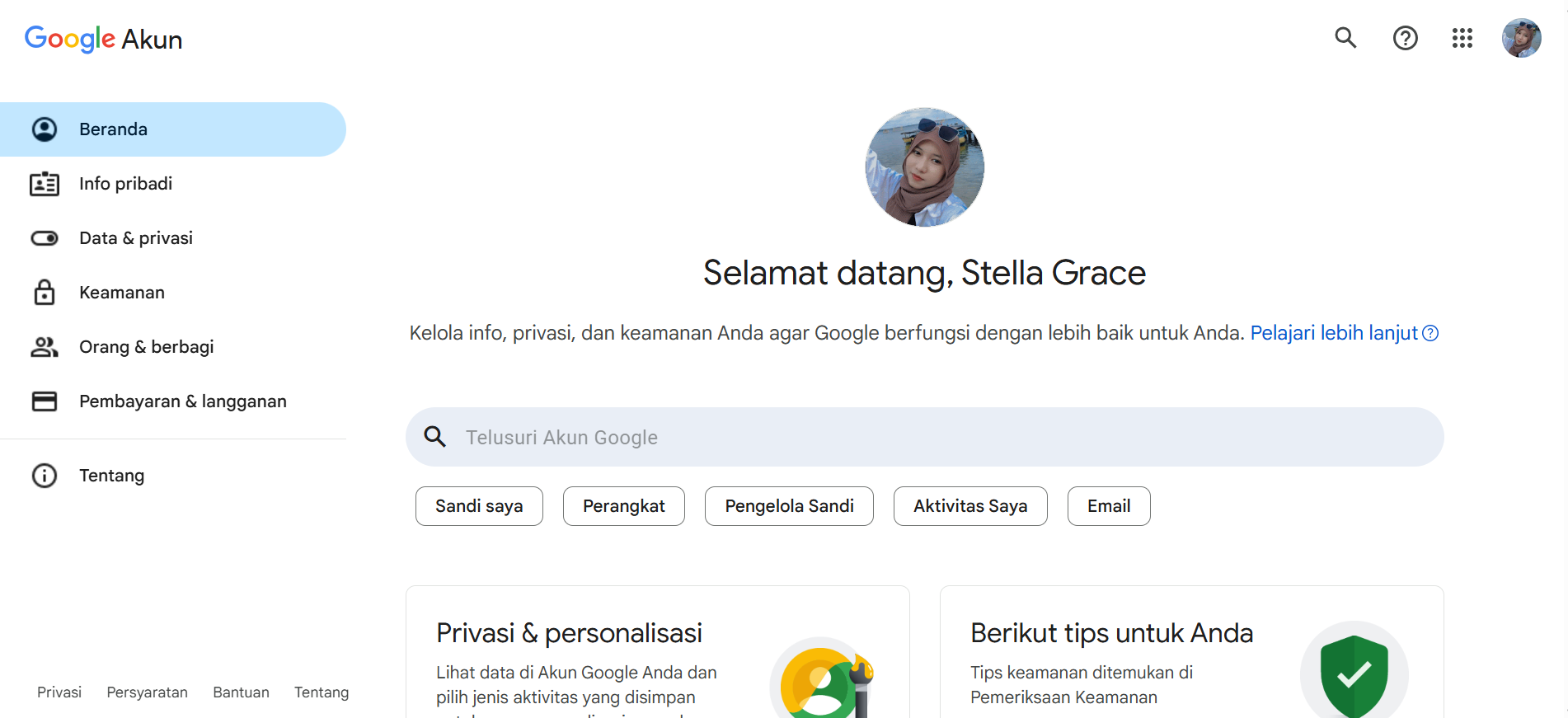
Task: Click the account avatar in top-right corner
Action: click(x=1521, y=38)
